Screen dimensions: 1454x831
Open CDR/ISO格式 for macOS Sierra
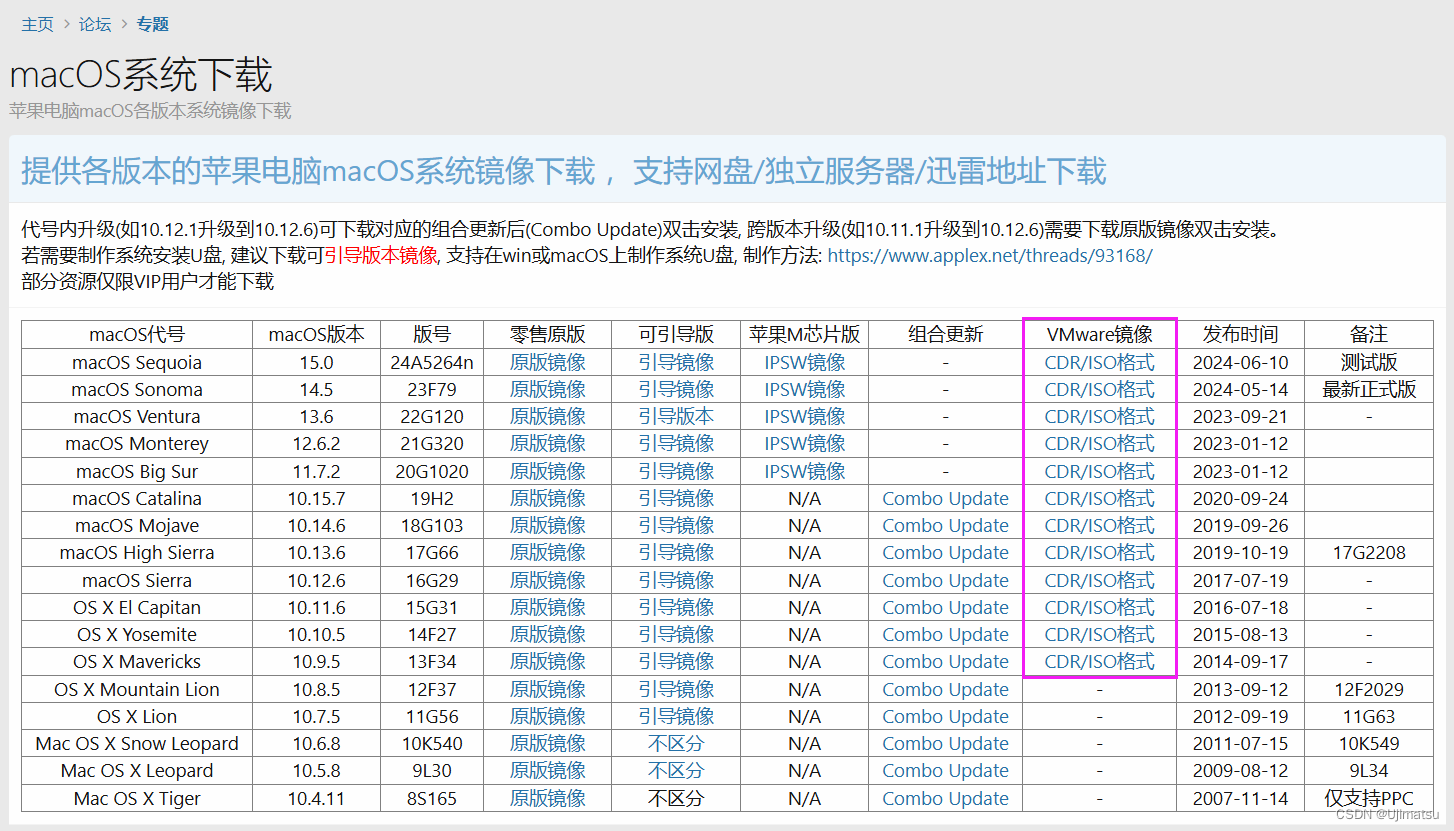[1099, 580]
